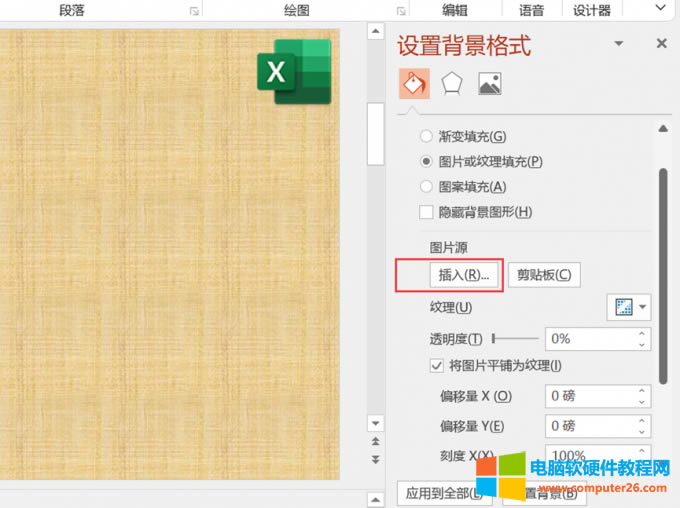Click the 插入(R)... button
This screenshot has width=680, height=508.
click(464, 275)
